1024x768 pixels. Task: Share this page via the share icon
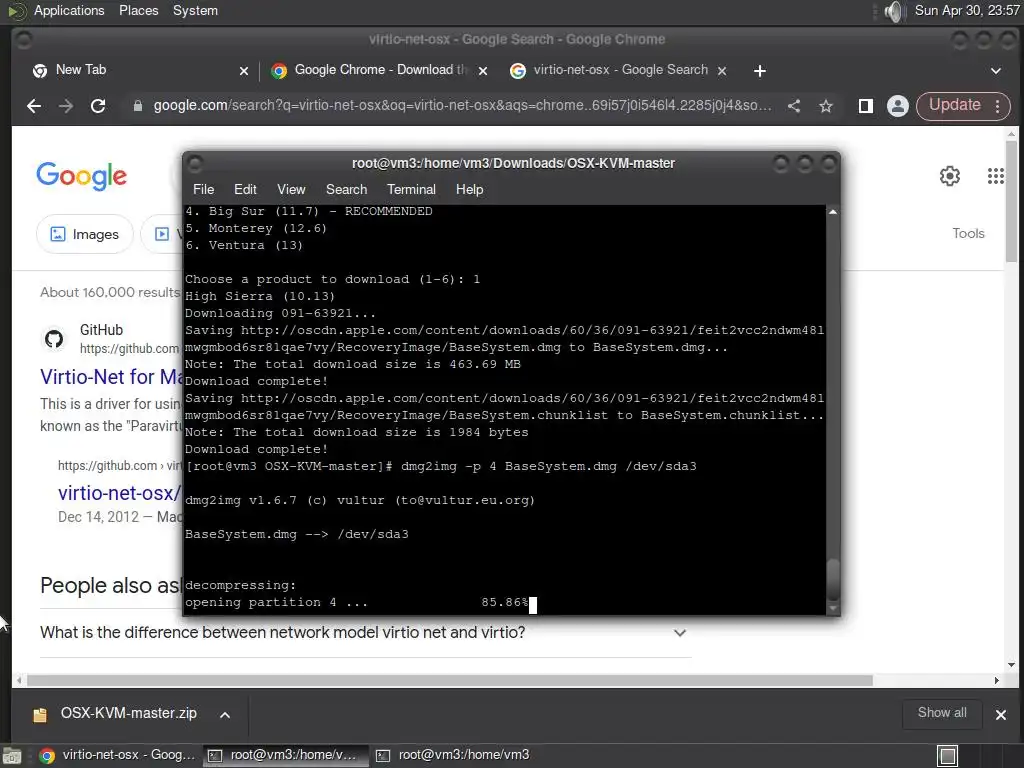[x=794, y=106]
